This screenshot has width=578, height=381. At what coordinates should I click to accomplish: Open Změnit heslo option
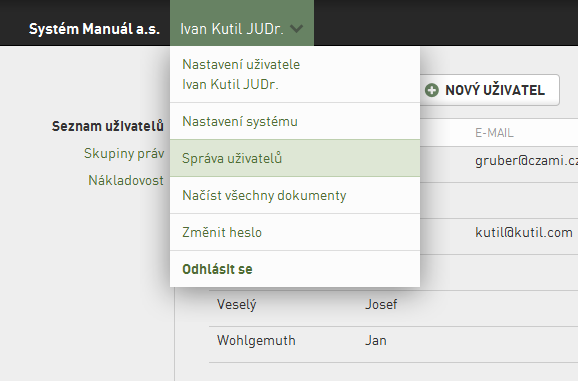point(295,232)
